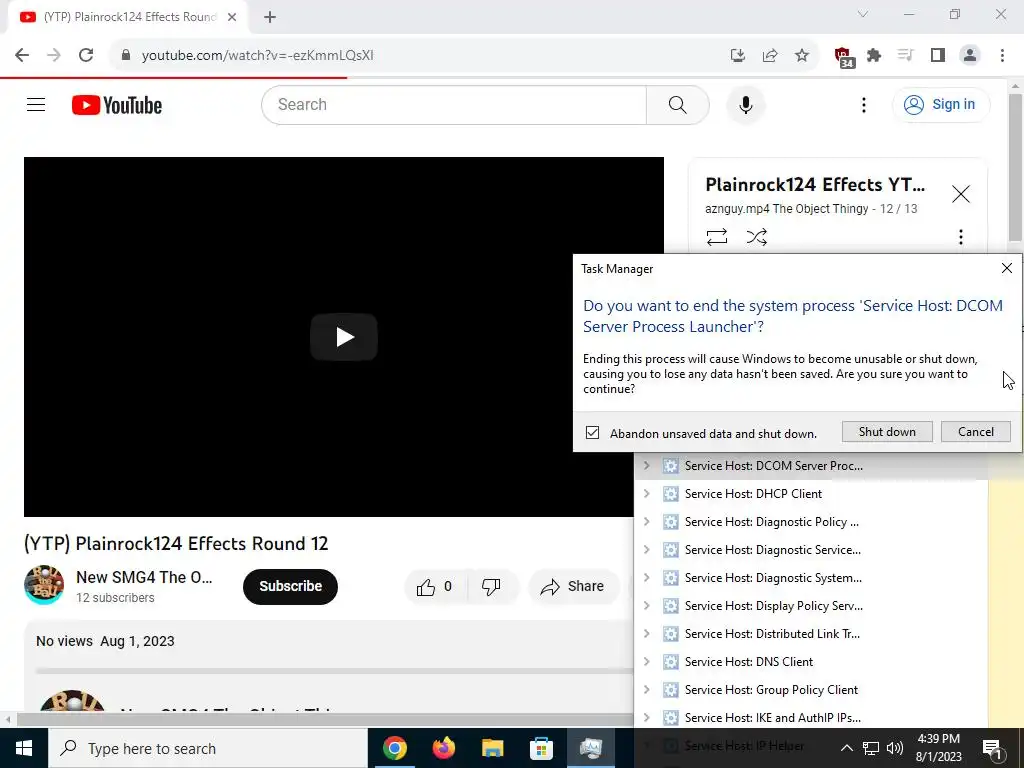
Task: Share the video
Action: 573,586
